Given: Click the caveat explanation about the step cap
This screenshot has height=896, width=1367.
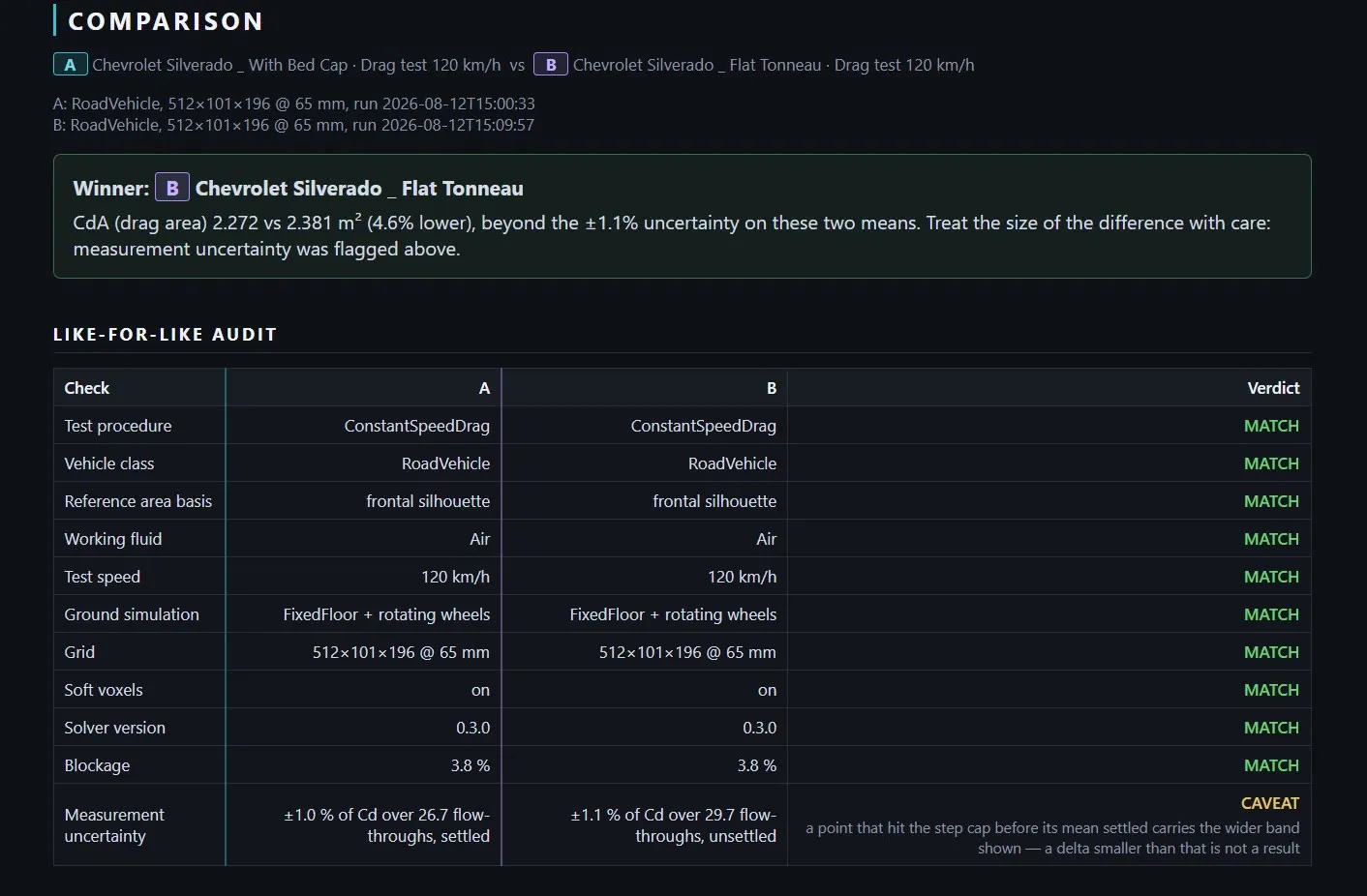Looking at the screenshot, I should click(1052, 838).
